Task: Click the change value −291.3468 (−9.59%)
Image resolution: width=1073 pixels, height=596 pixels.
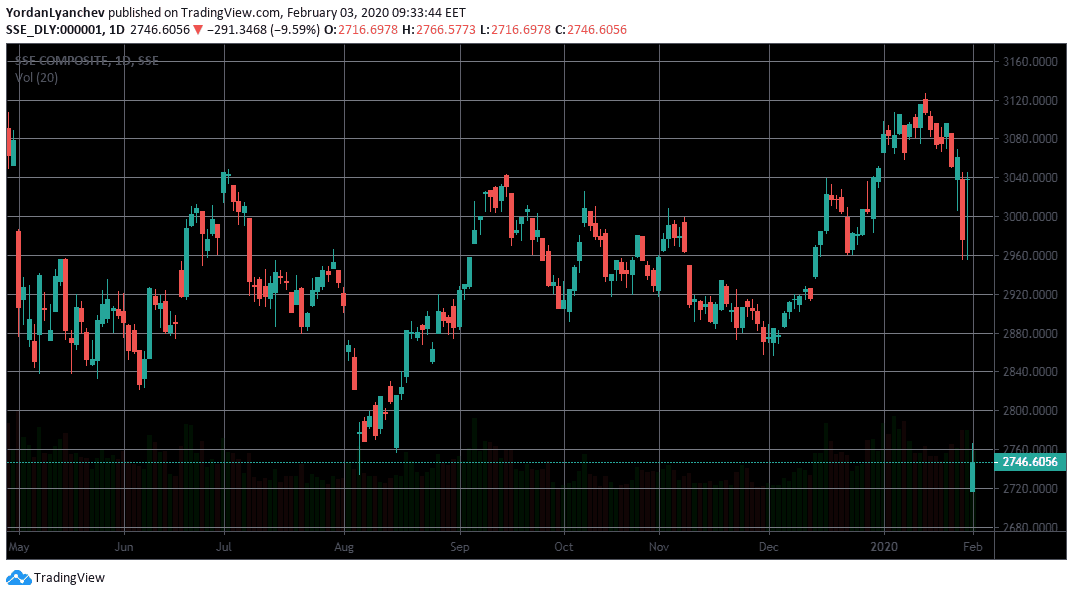Action: coord(263,29)
